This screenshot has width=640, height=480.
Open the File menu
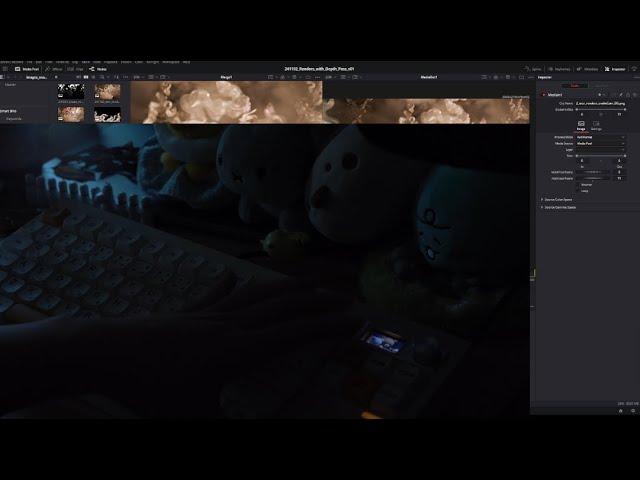[x=29, y=62]
